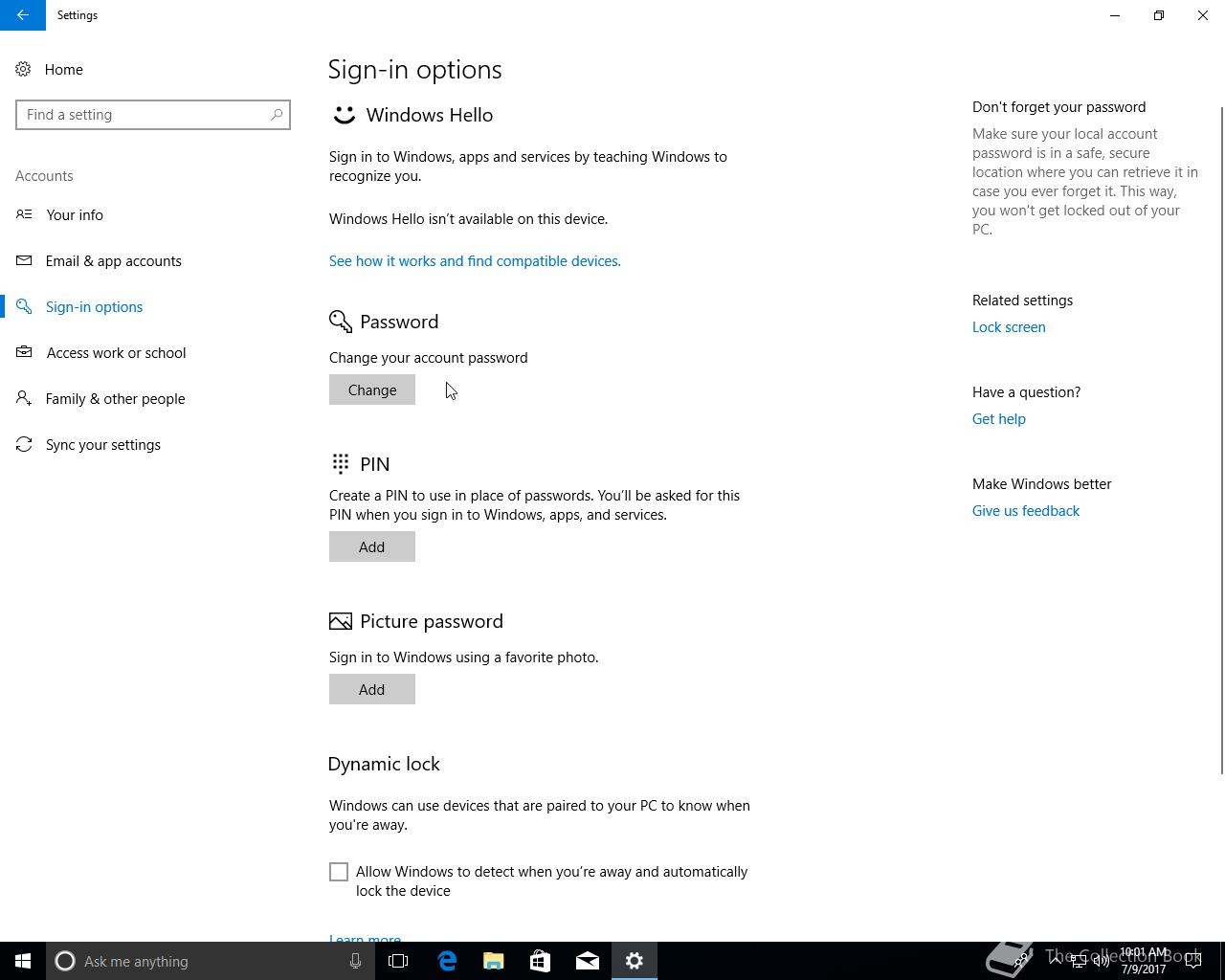Click "Windows Hello isn't available on this device."
1225x980 pixels.
tap(468, 219)
